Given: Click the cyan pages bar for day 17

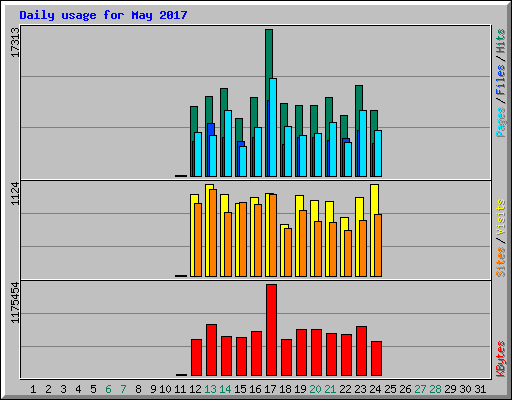Looking at the screenshot, I should point(273,127).
